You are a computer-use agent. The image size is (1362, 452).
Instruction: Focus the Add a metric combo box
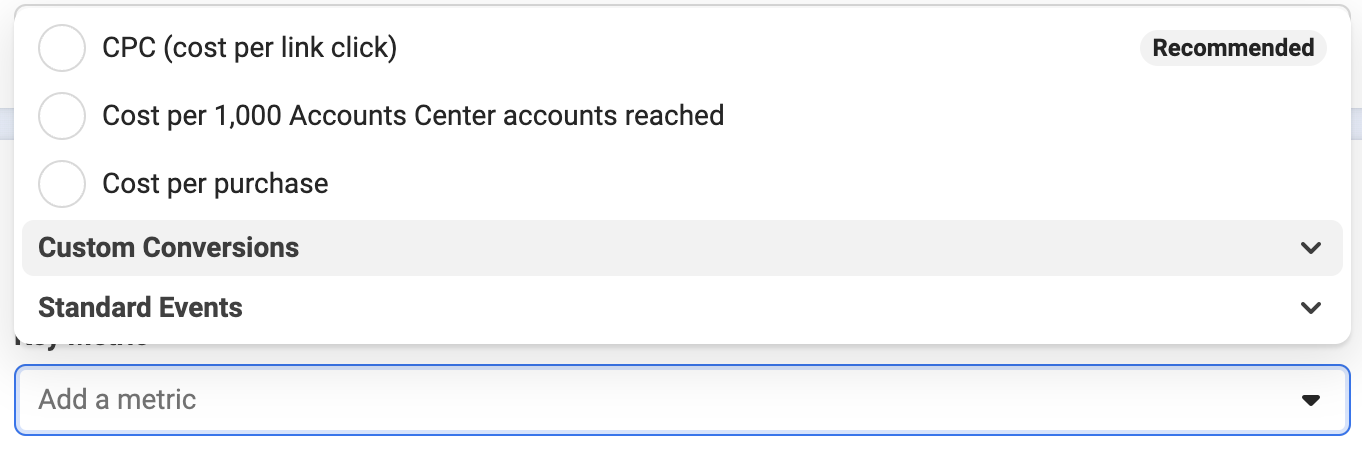(681, 400)
